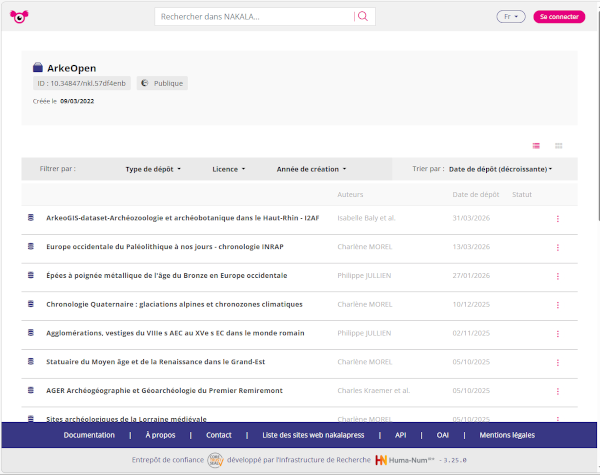Open options menu for Europe occidentale row
Viewport: 600px width, 475px height.
(558, 247)
